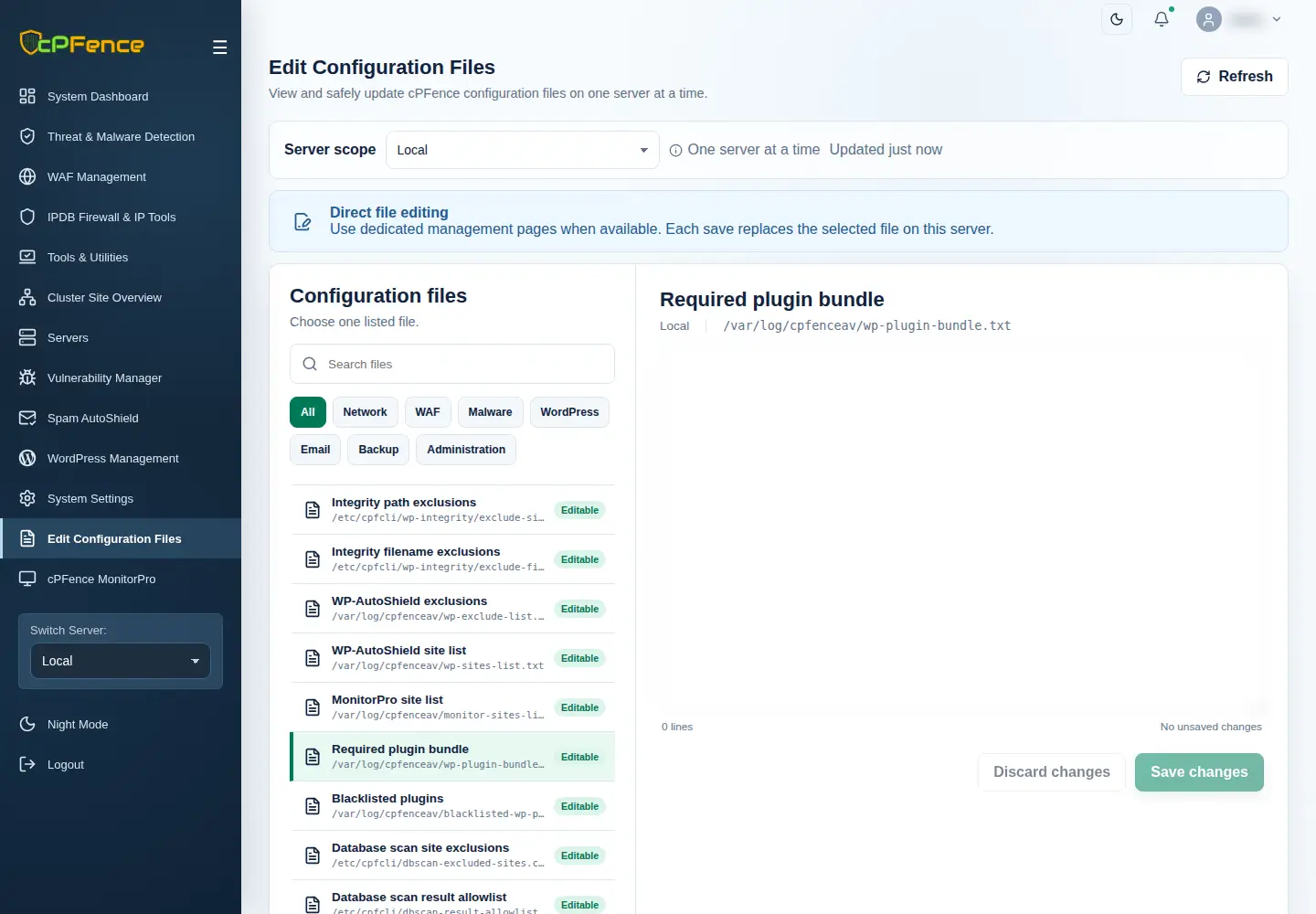Select Integrity path exclusions file
1316x914 pixels.
coord(452,510)
